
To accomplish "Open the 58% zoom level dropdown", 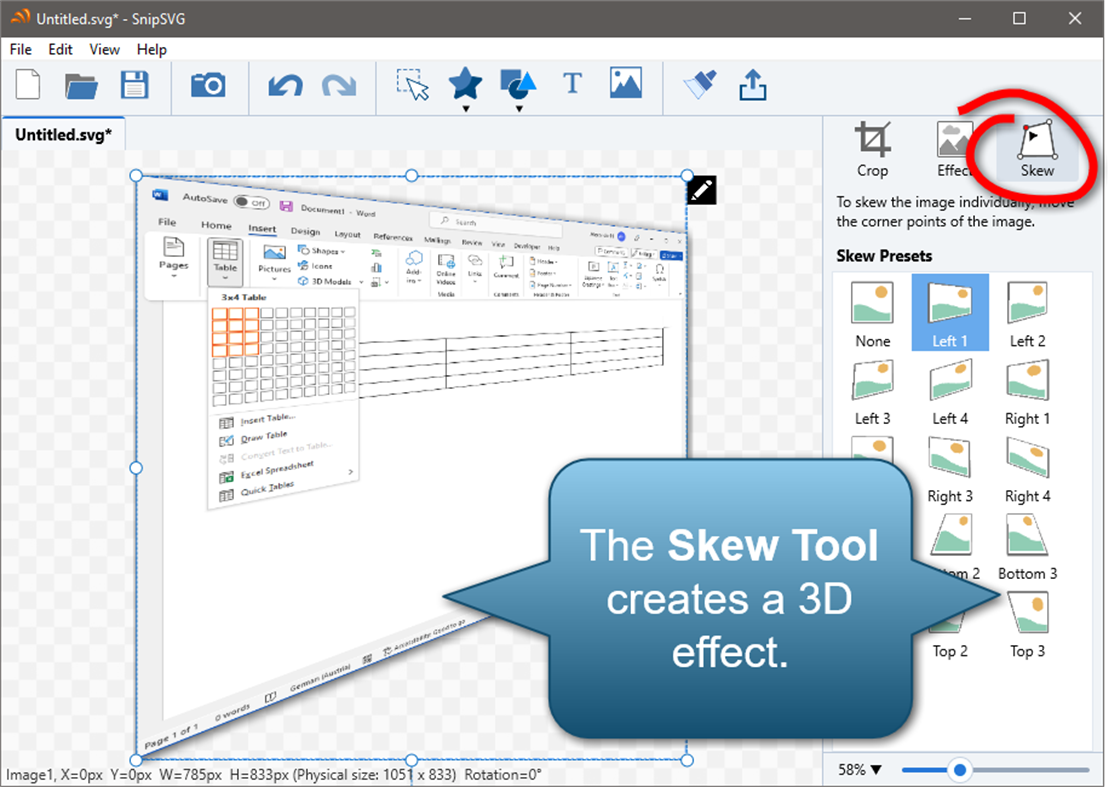I will tap(858, 769).
